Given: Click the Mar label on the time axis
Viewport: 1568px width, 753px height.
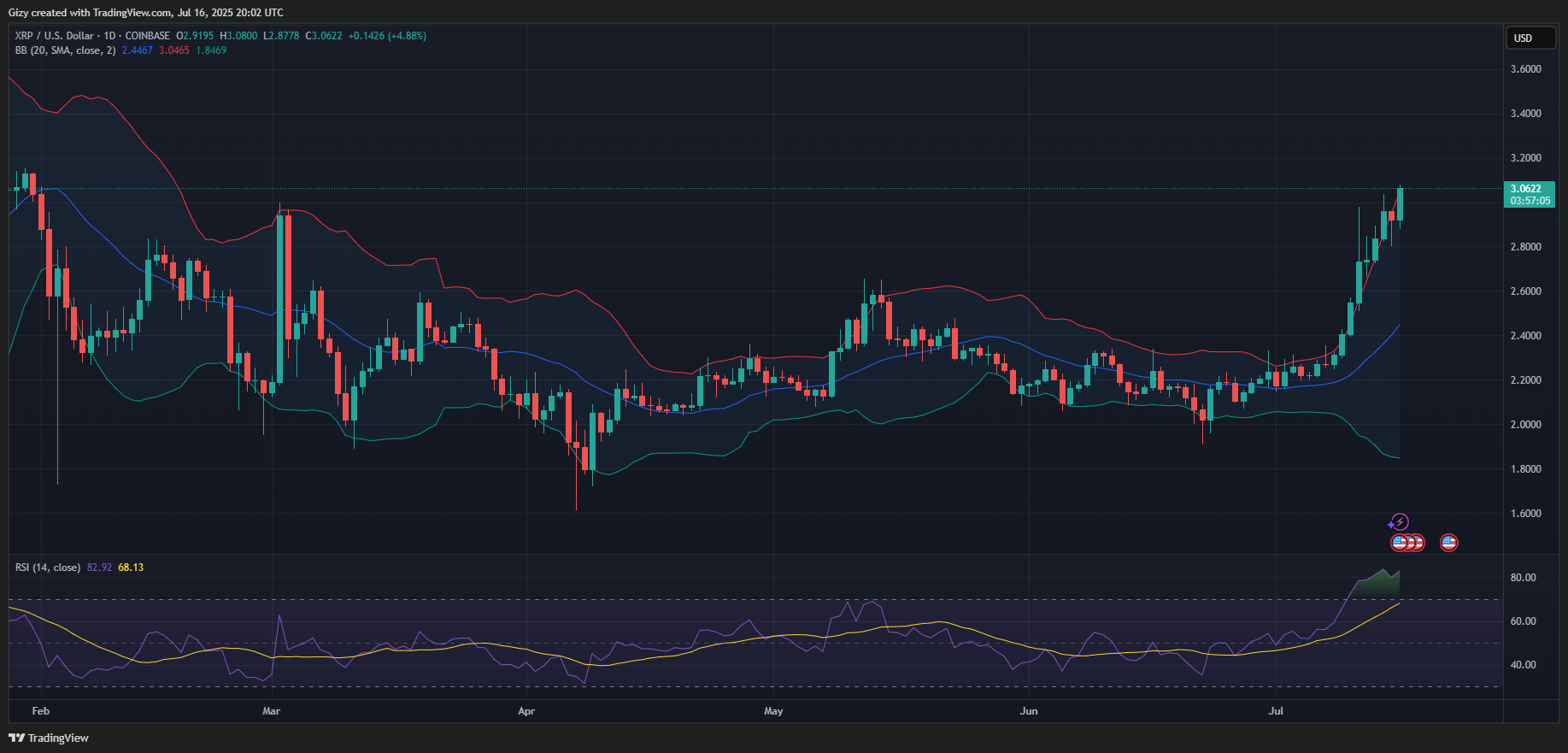Looking at the screenshot, I should [272, 711].
